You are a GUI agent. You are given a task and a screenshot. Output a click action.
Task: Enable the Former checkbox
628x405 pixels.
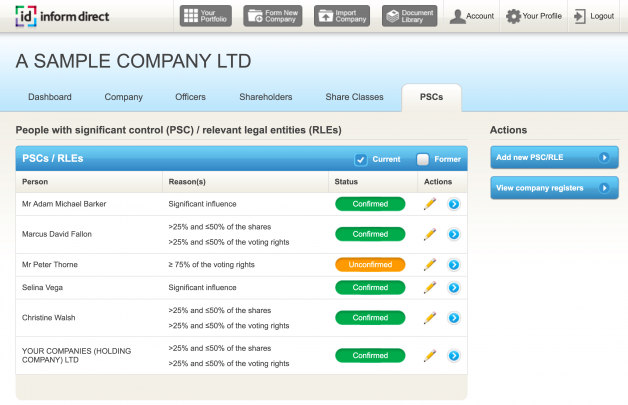coord(423,159)
